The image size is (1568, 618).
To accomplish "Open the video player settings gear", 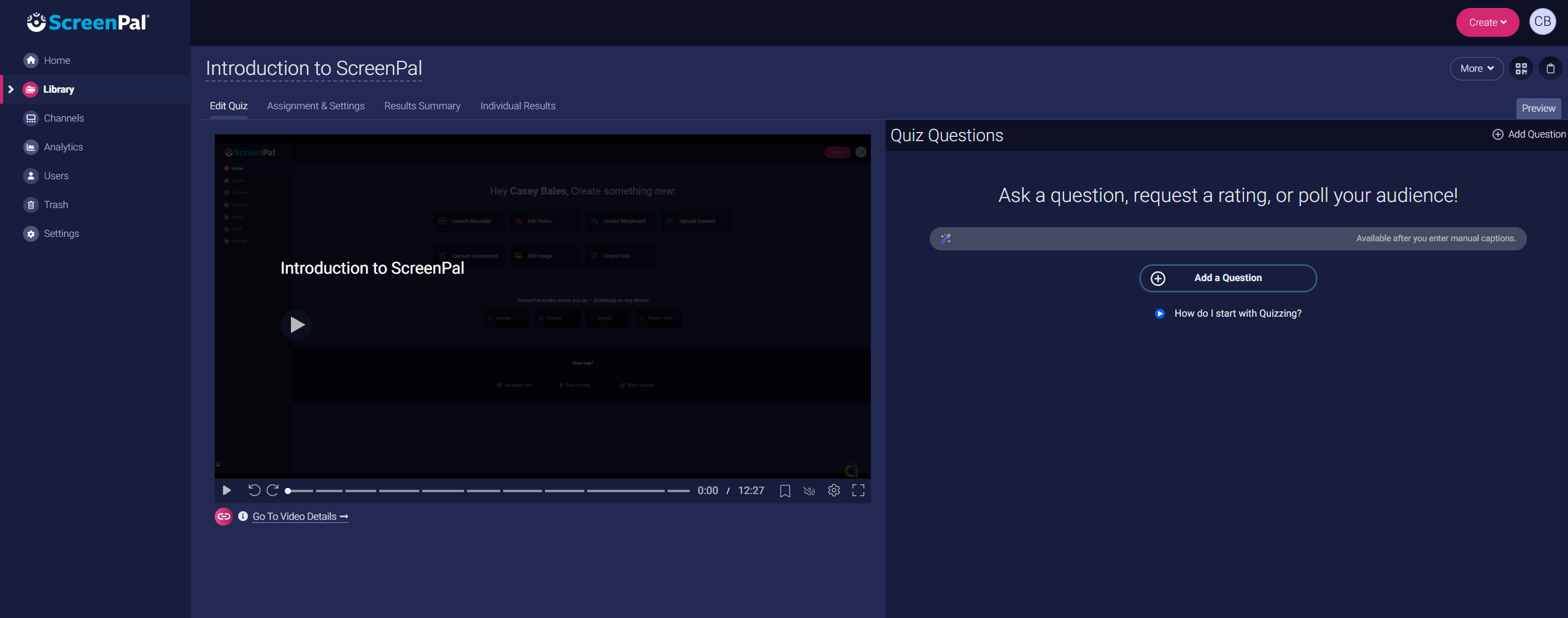I will pos(833,490).
